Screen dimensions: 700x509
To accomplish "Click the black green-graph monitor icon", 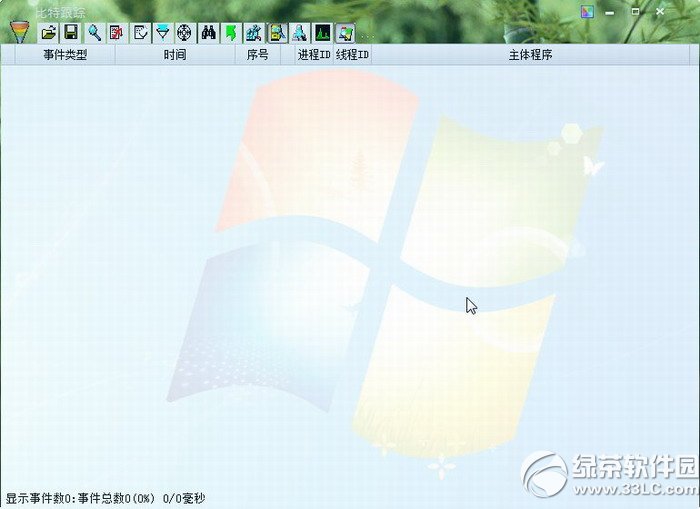I will click(322, 33).
